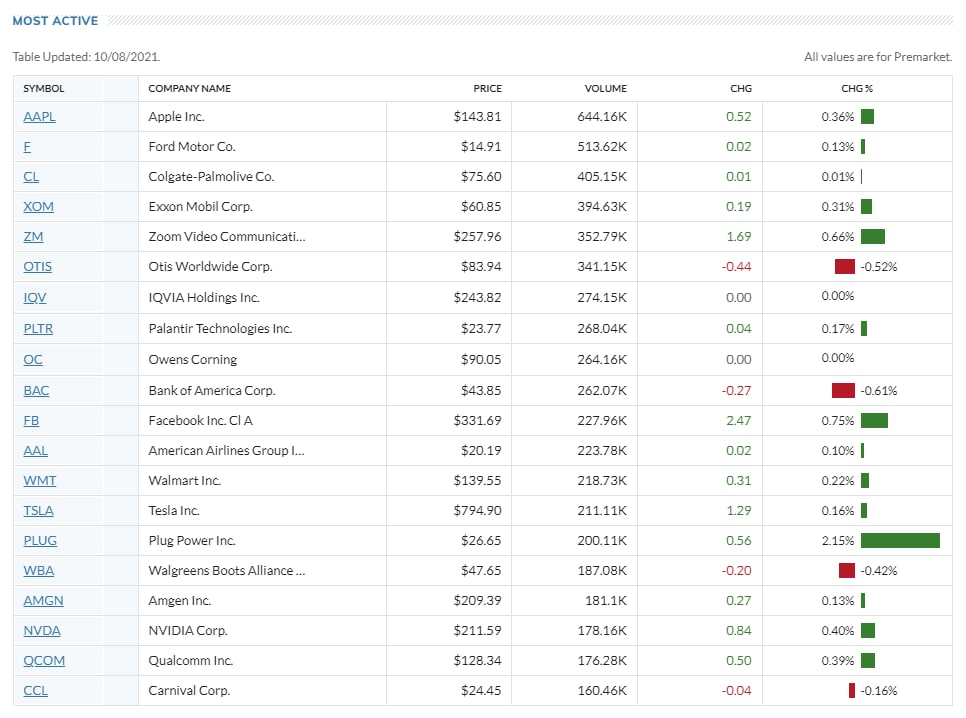966x718 pixels.
Task: Select the Otis Worldwide Corp. name cell
Action: tap(210, 267)
